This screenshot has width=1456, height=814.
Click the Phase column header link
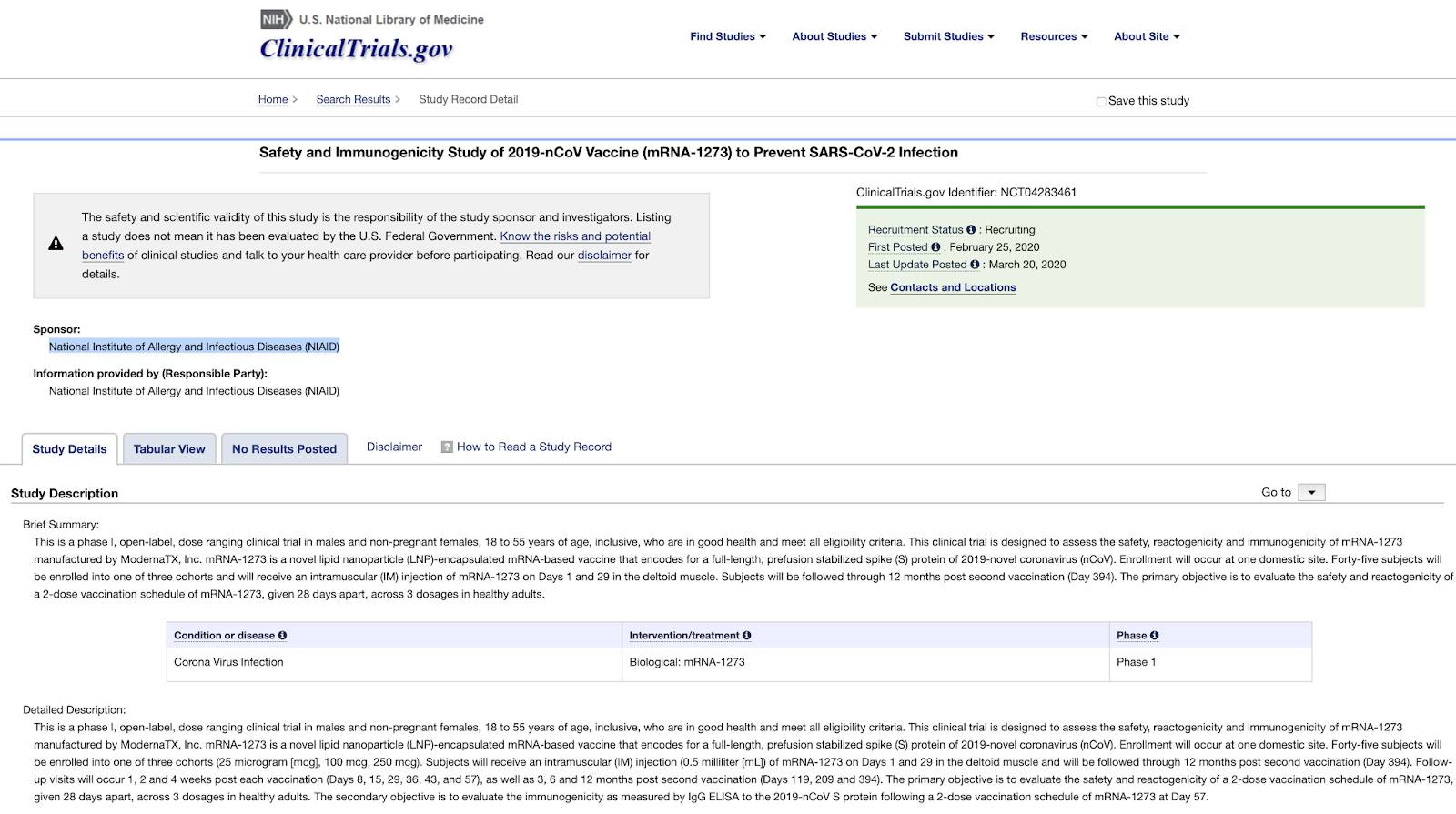pos(1132,636)
